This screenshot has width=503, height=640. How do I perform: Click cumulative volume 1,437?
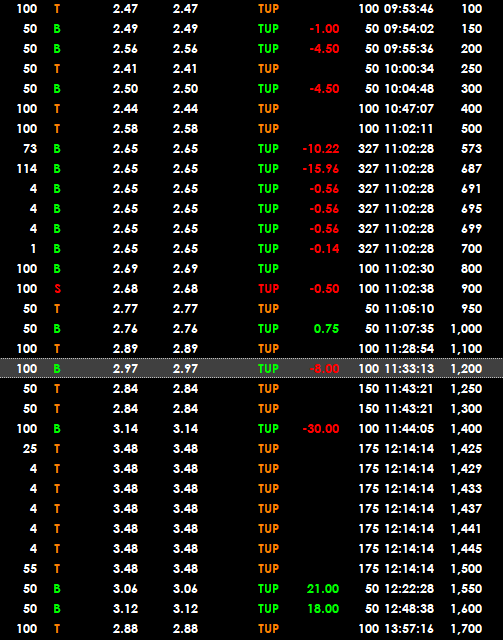click(x=466, y=509)
